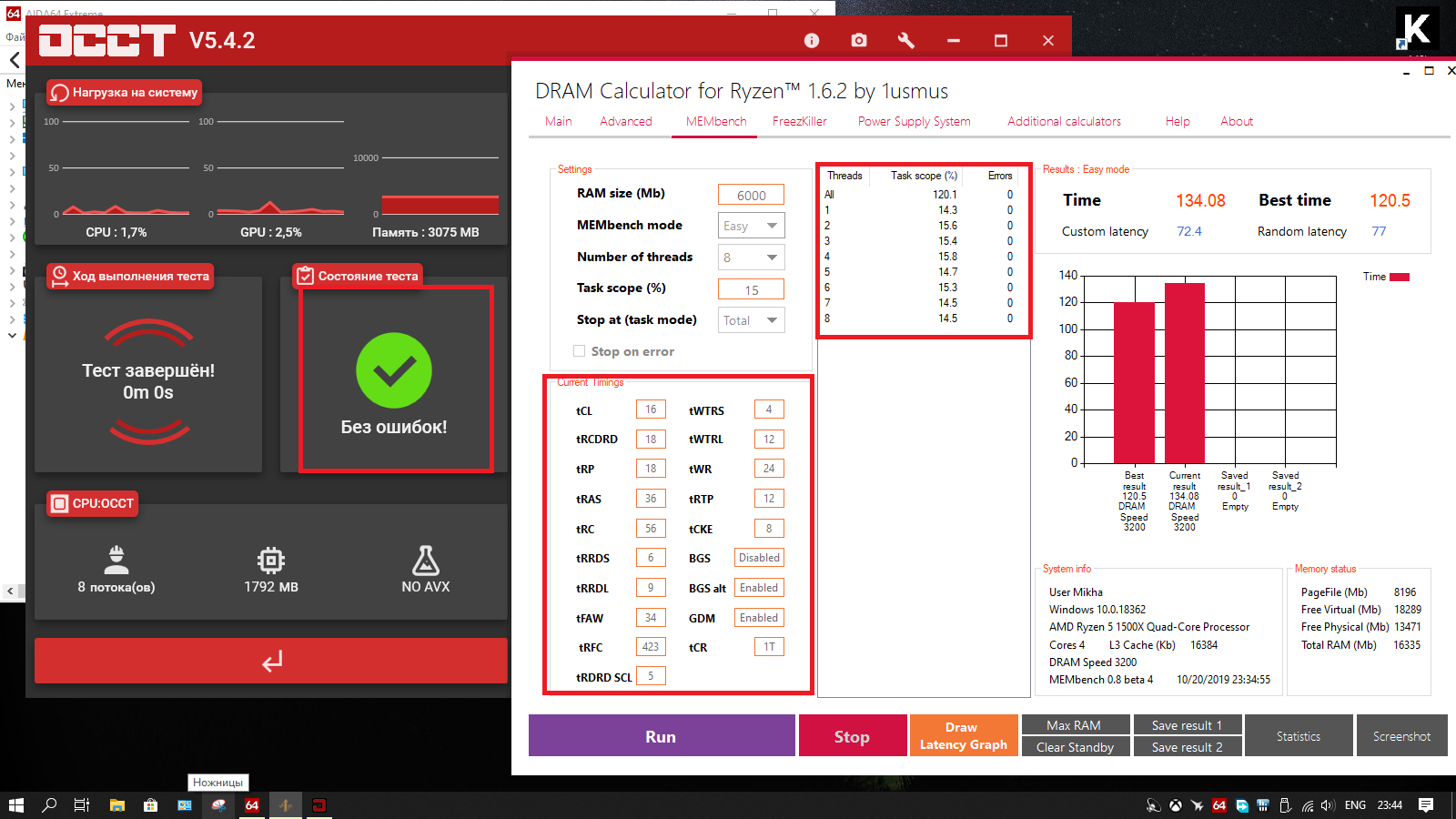Image resolution: width=1456 pixels, height=819 pixels.
Task: Open safely remove hardware tray icon
Action: click(1285, 805)
